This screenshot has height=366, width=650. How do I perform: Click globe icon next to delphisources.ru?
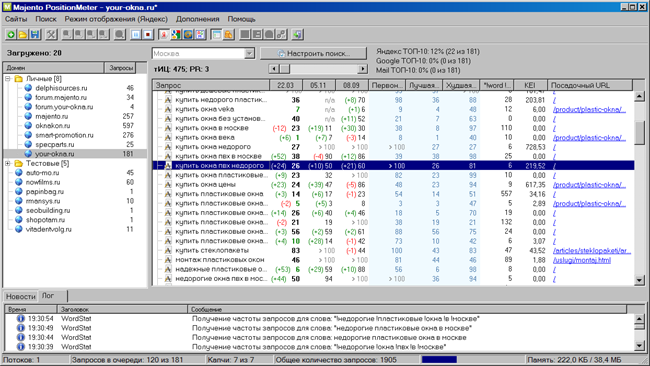28,88
